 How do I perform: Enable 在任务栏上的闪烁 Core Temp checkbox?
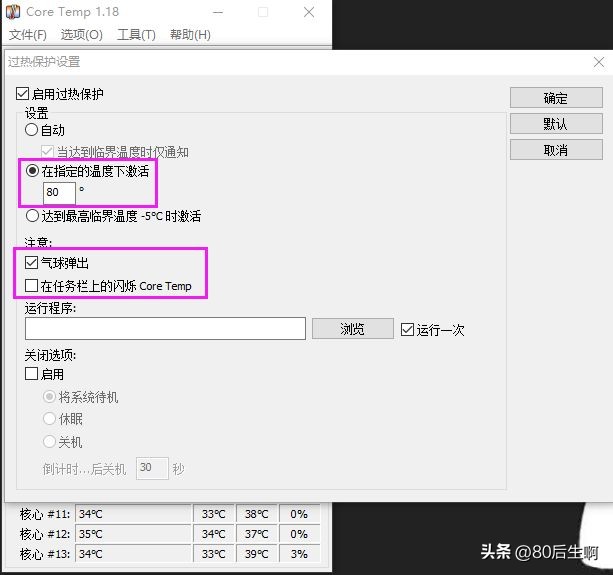tap(31, 286)
